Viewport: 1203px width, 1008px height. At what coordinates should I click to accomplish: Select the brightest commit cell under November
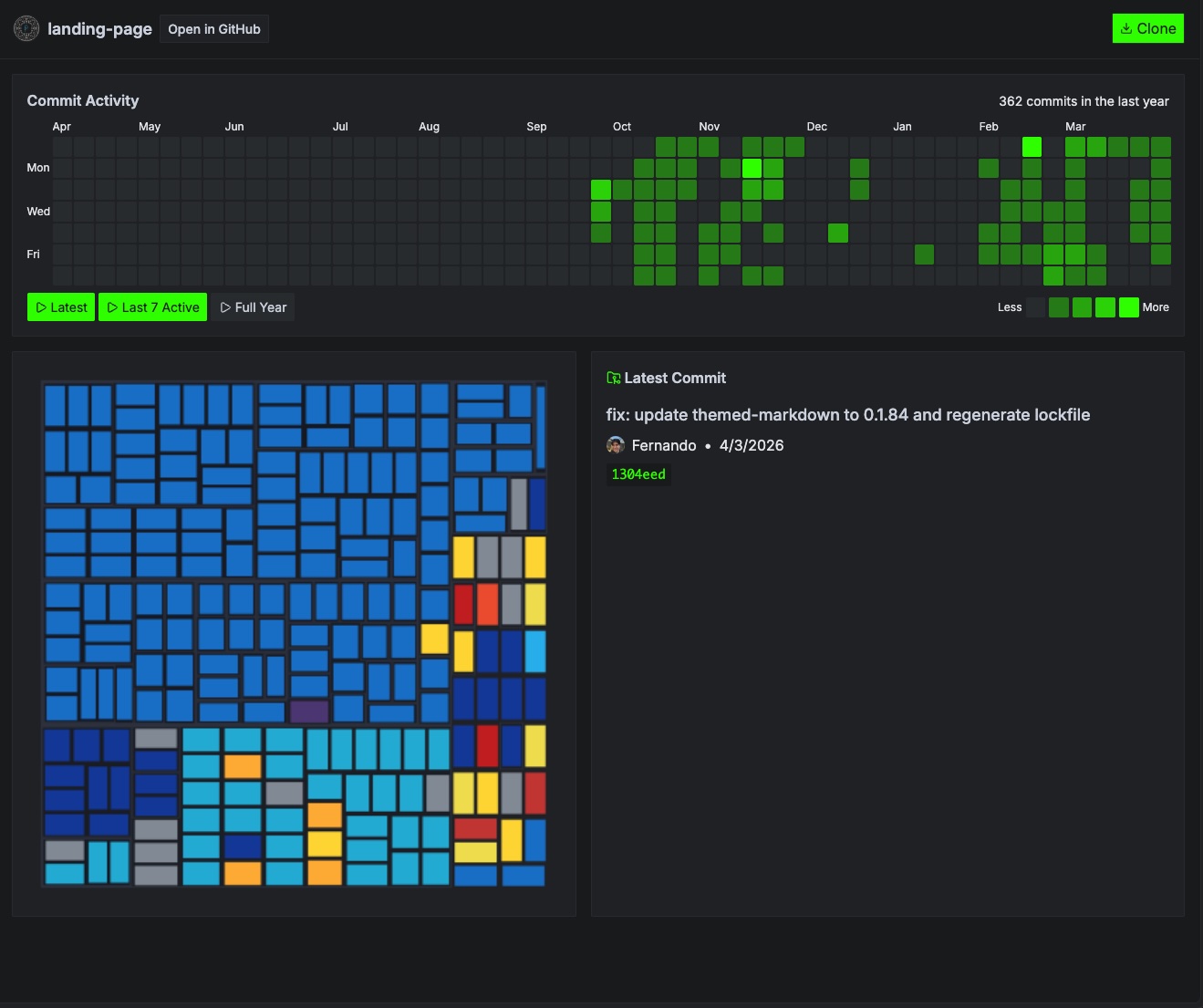tap(751, 168)
